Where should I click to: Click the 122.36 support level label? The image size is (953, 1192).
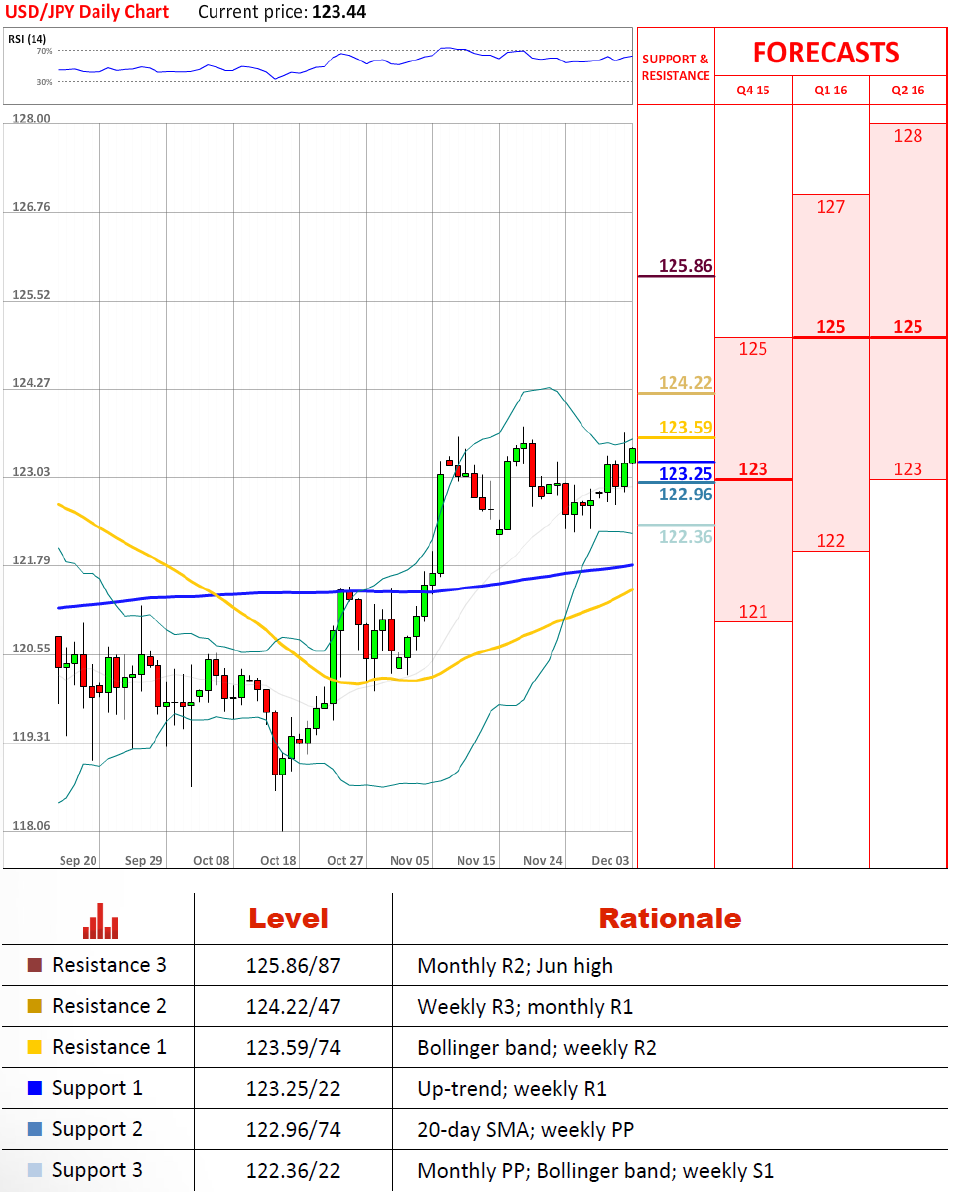coord(685,537)
